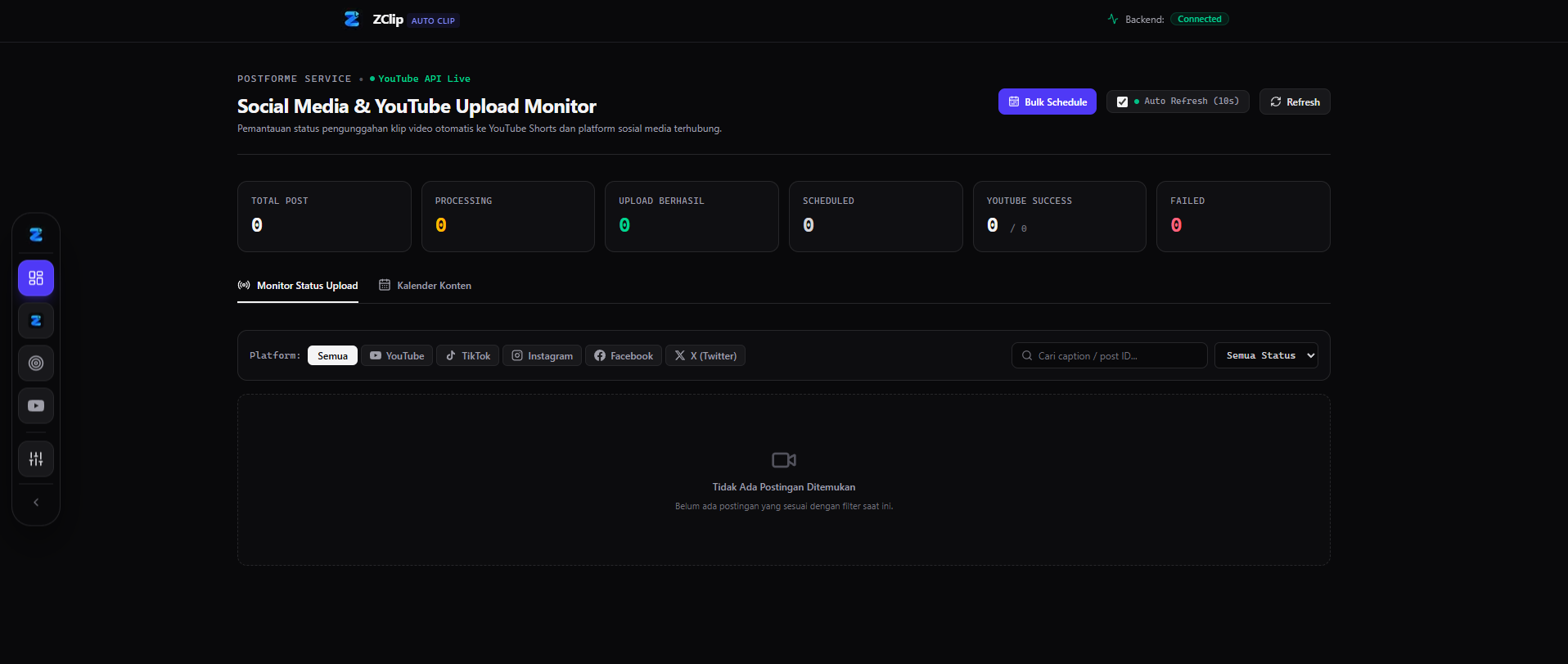This screenshot has width=1568, height=664.
Task: Click the TOTAL POST stat card label
Action: tap(280, 201)
